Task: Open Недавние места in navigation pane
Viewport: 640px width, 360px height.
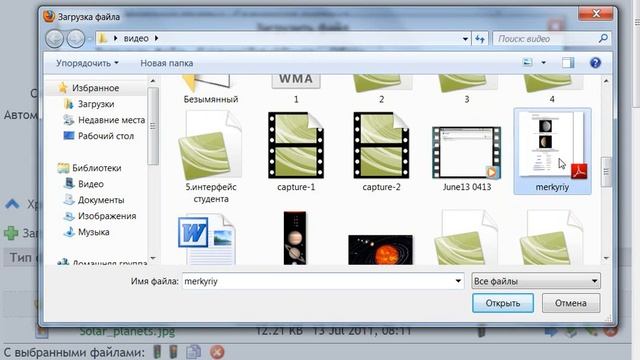Action: [111, 120]
